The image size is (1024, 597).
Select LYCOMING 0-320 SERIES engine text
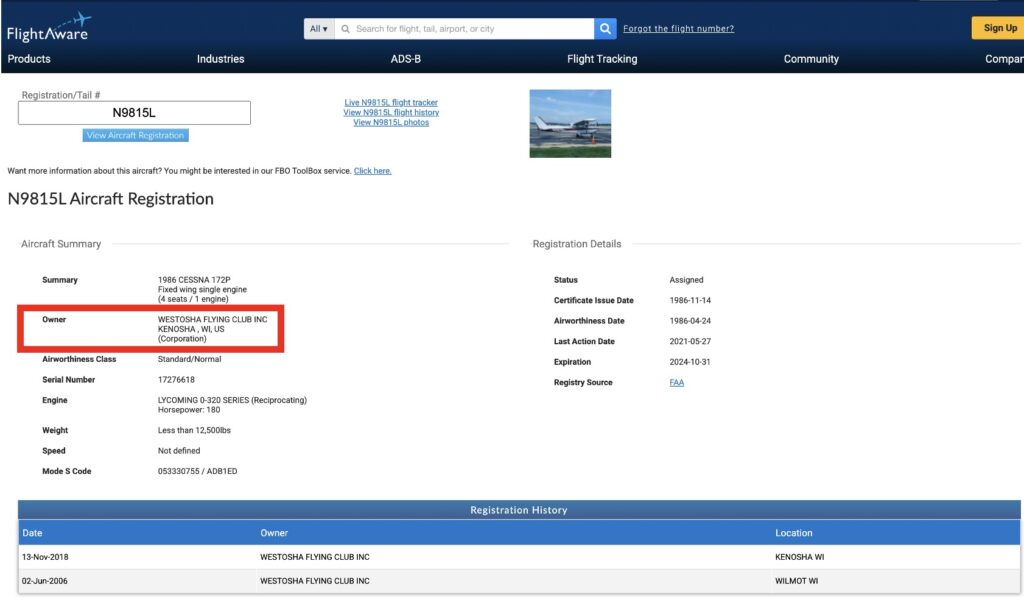click(x=232, y=400)
